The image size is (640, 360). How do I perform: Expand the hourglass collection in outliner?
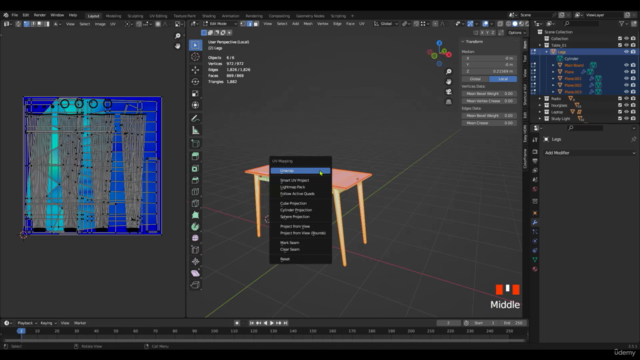[540, 105]
